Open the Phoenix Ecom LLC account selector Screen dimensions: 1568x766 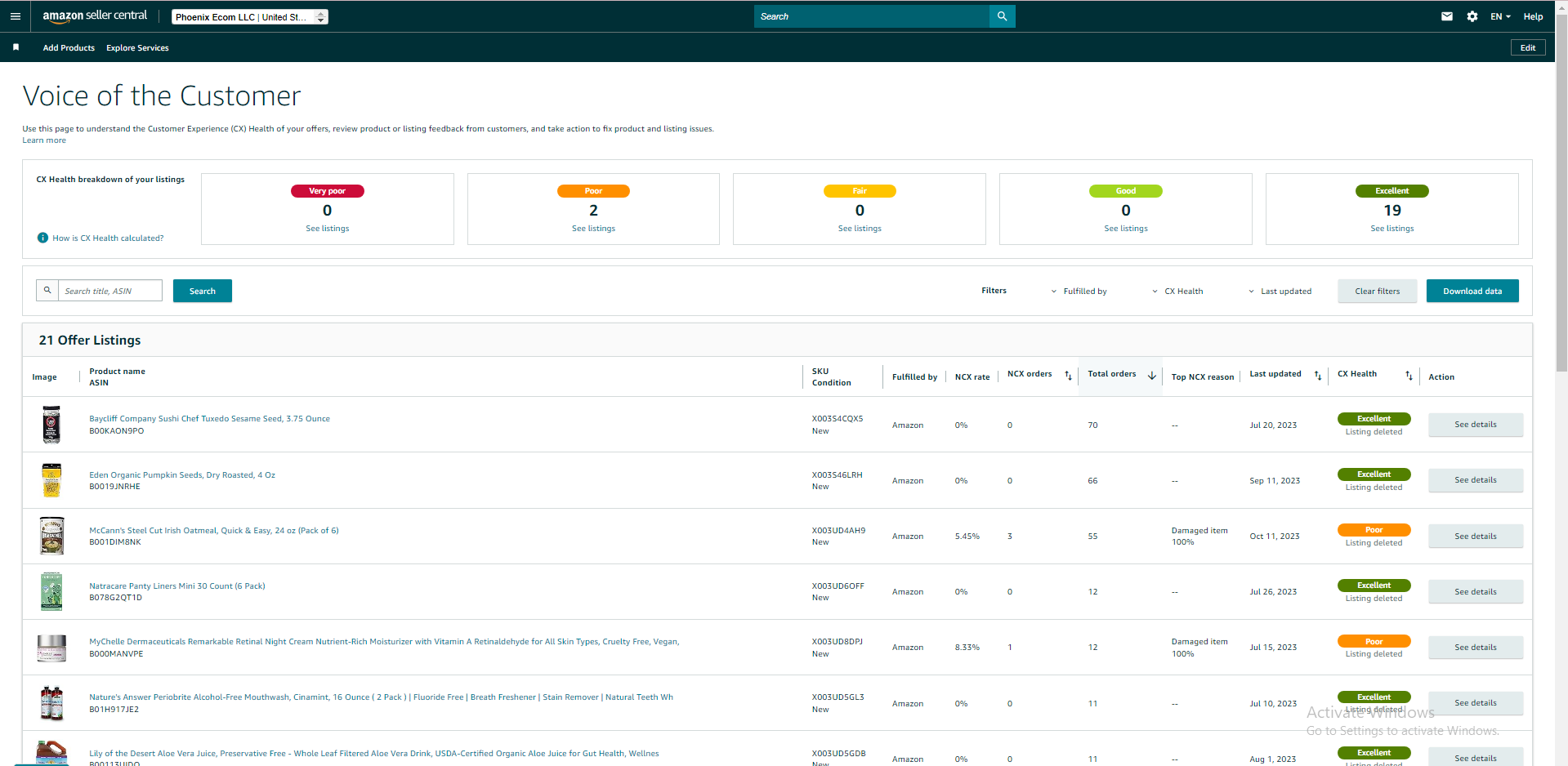point(250,16)
